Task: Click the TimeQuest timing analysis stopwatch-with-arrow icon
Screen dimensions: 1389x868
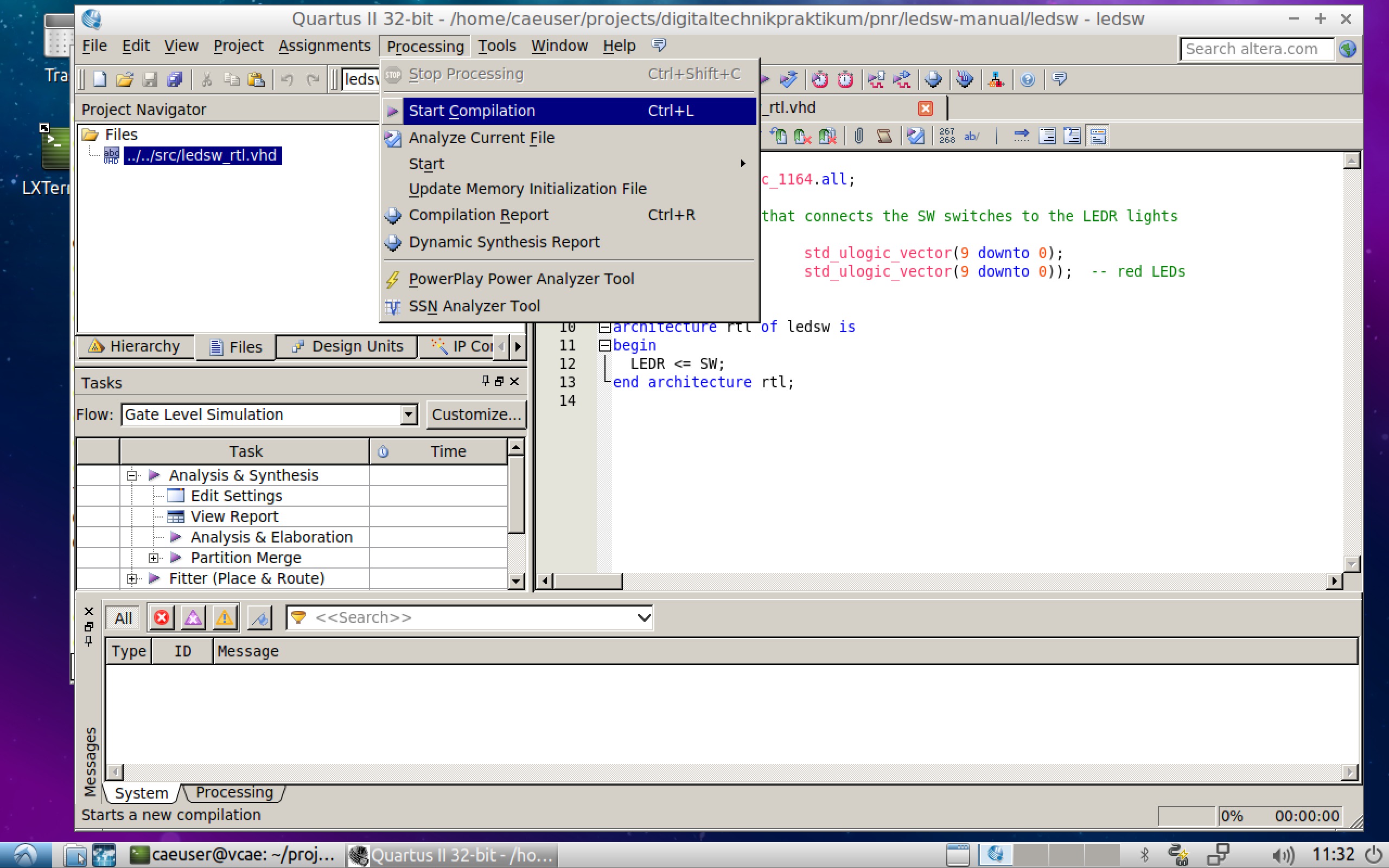Action: [x=820, y=79]
